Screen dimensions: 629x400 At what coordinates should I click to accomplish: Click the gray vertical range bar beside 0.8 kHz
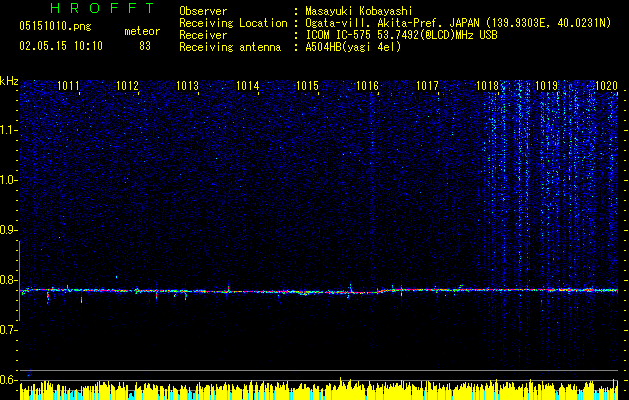pos(19,281)
